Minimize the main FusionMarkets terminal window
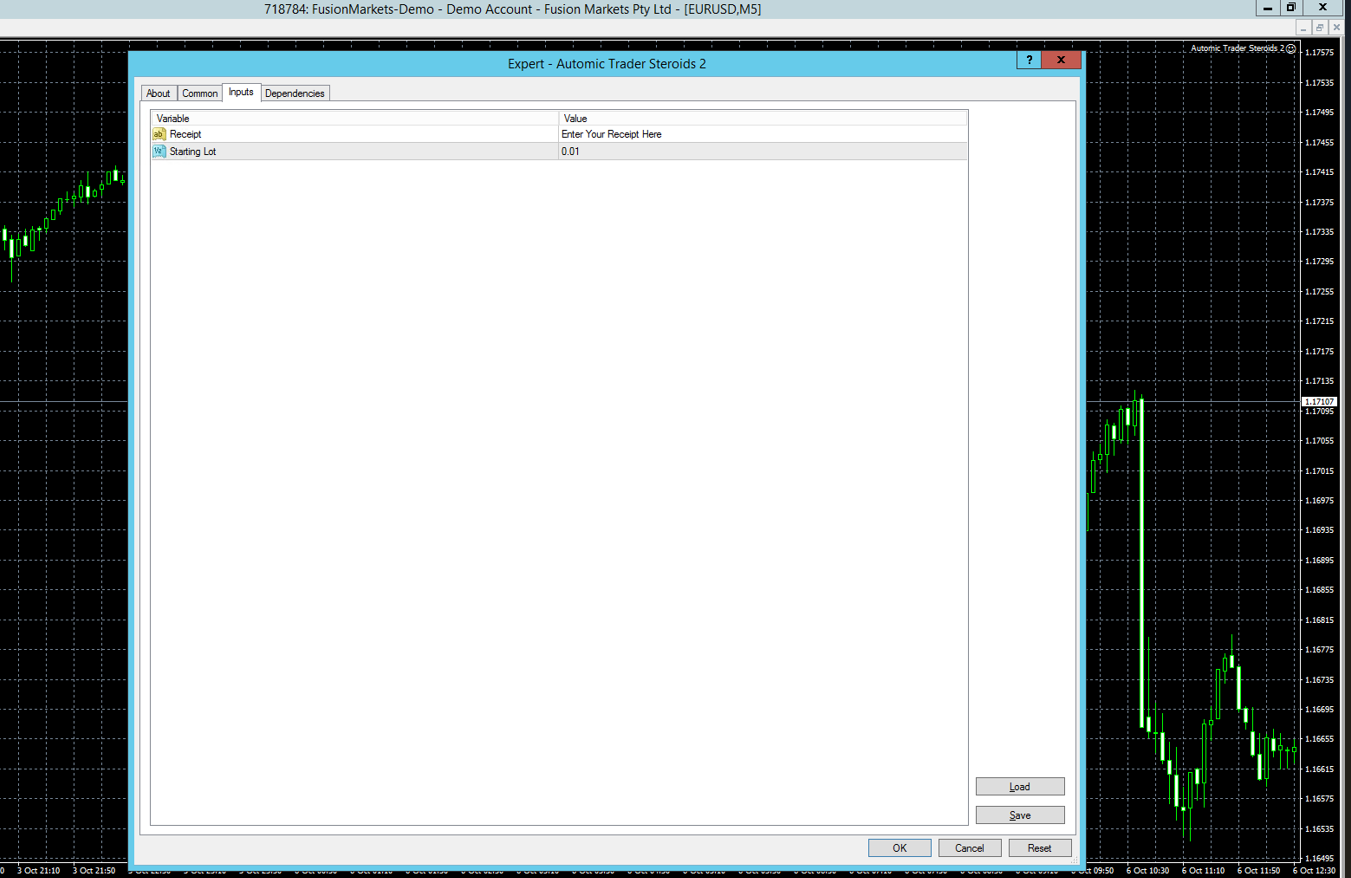The width and height of the screenshot is (1351, 878). (1267, 8)
